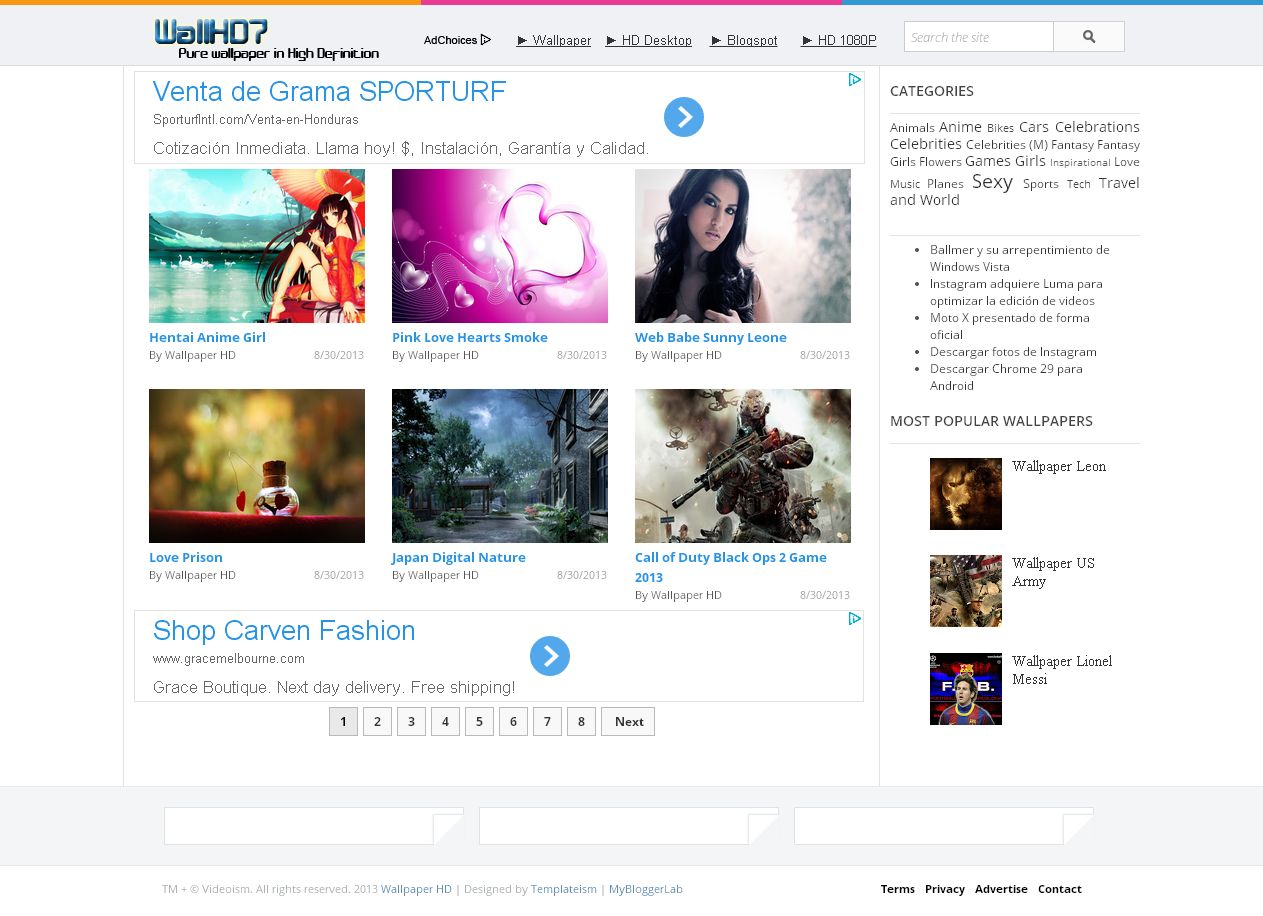Click the WallHD7 site logo
1263x916 pixels.
[x=266, y=40]
